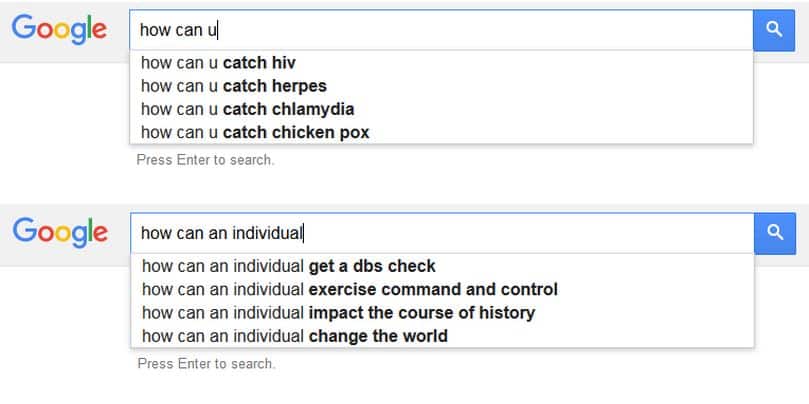Focus the search box containing "how can u"

(440, 30)
